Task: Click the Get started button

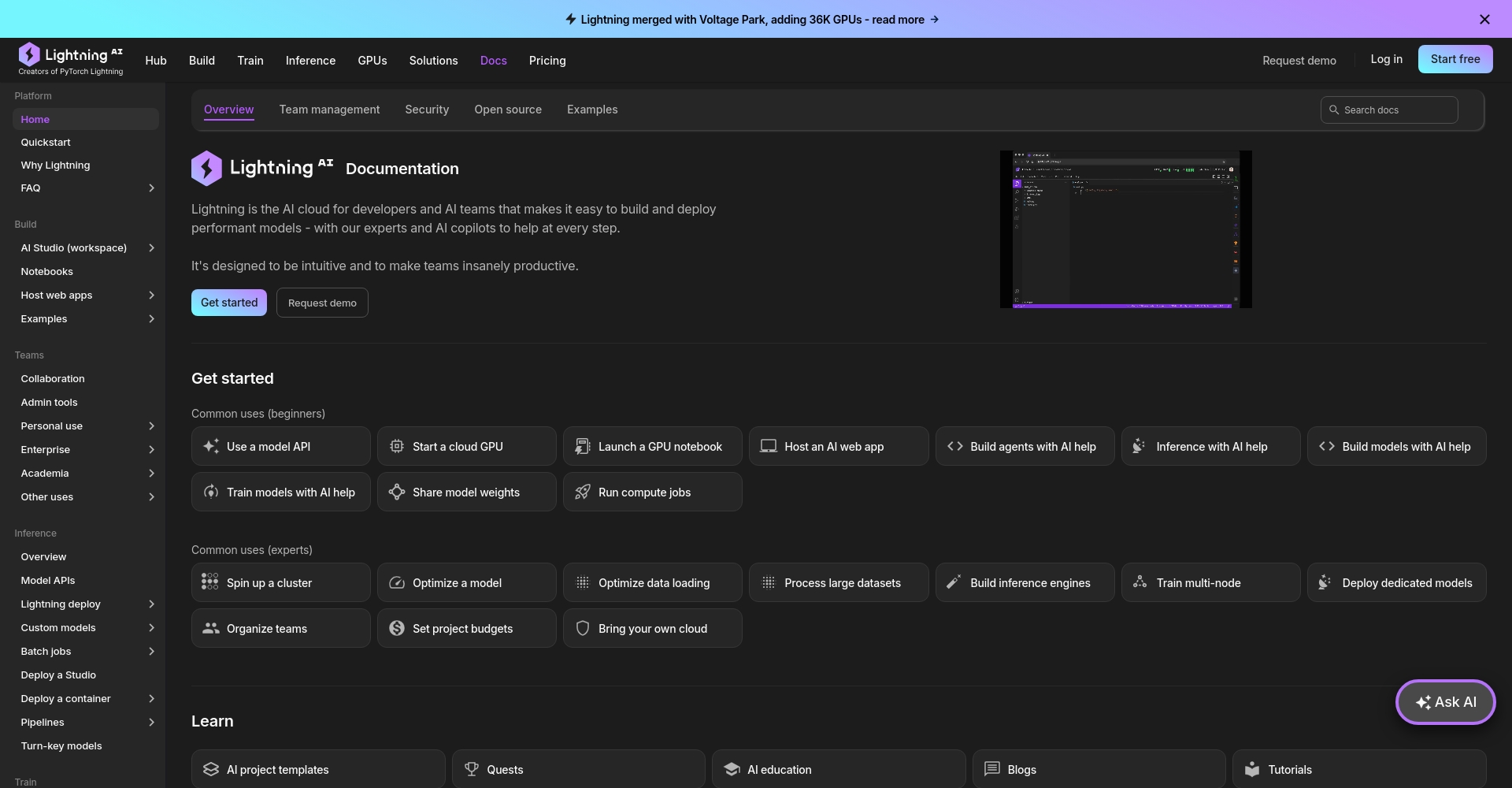Action: (x=229, y=303)
